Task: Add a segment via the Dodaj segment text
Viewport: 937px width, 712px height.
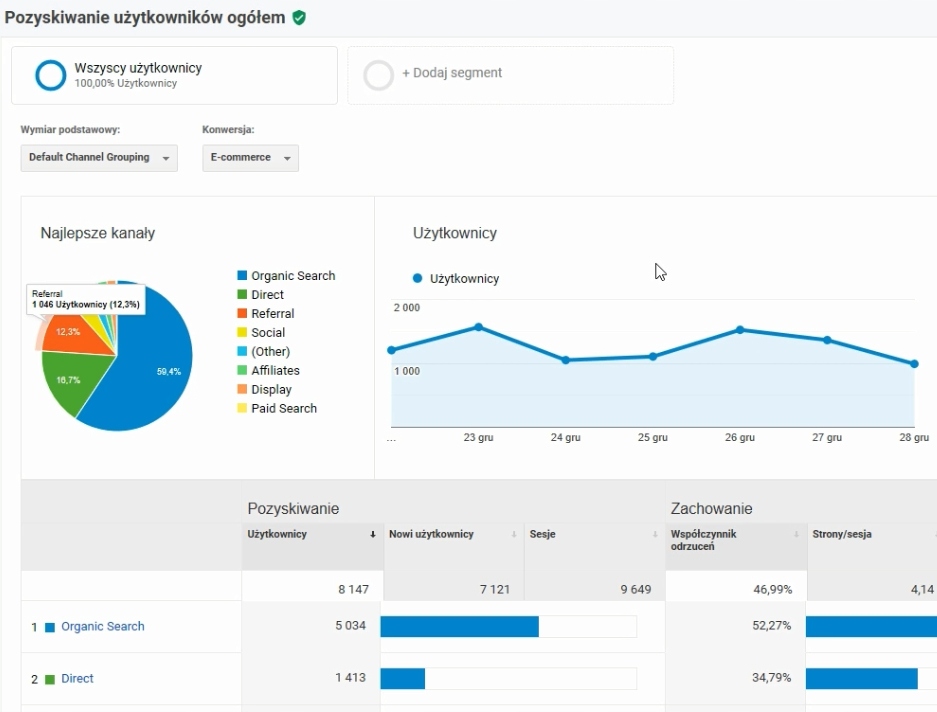Action: [x=452, y=73]
